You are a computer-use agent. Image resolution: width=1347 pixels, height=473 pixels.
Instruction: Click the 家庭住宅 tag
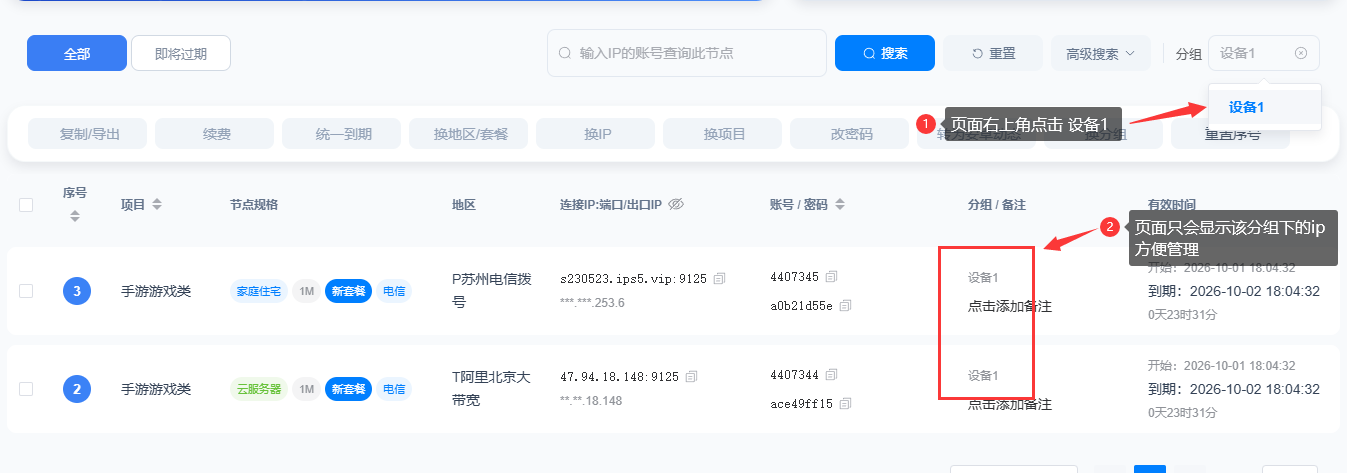[x=260, y=291]
